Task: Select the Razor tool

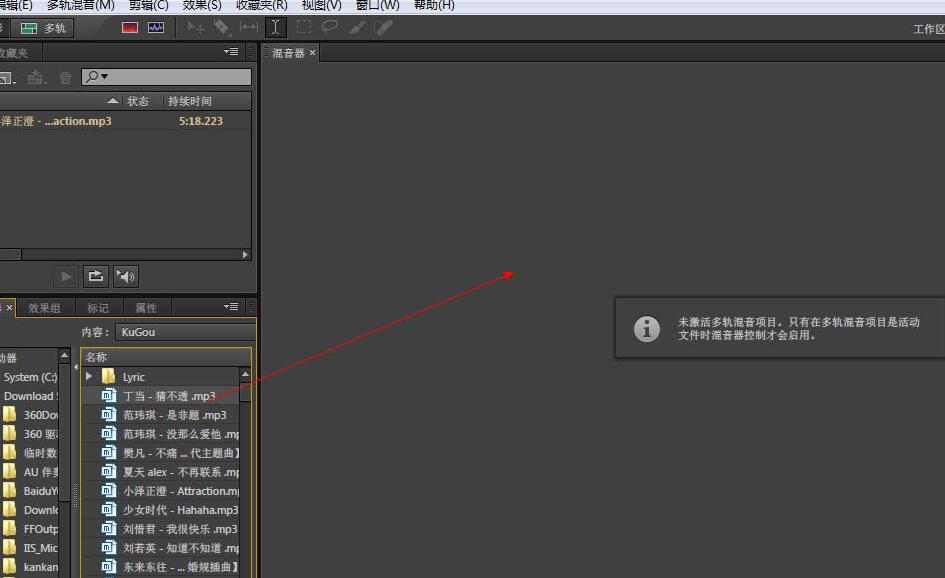Action: click(x=222, y=27)
